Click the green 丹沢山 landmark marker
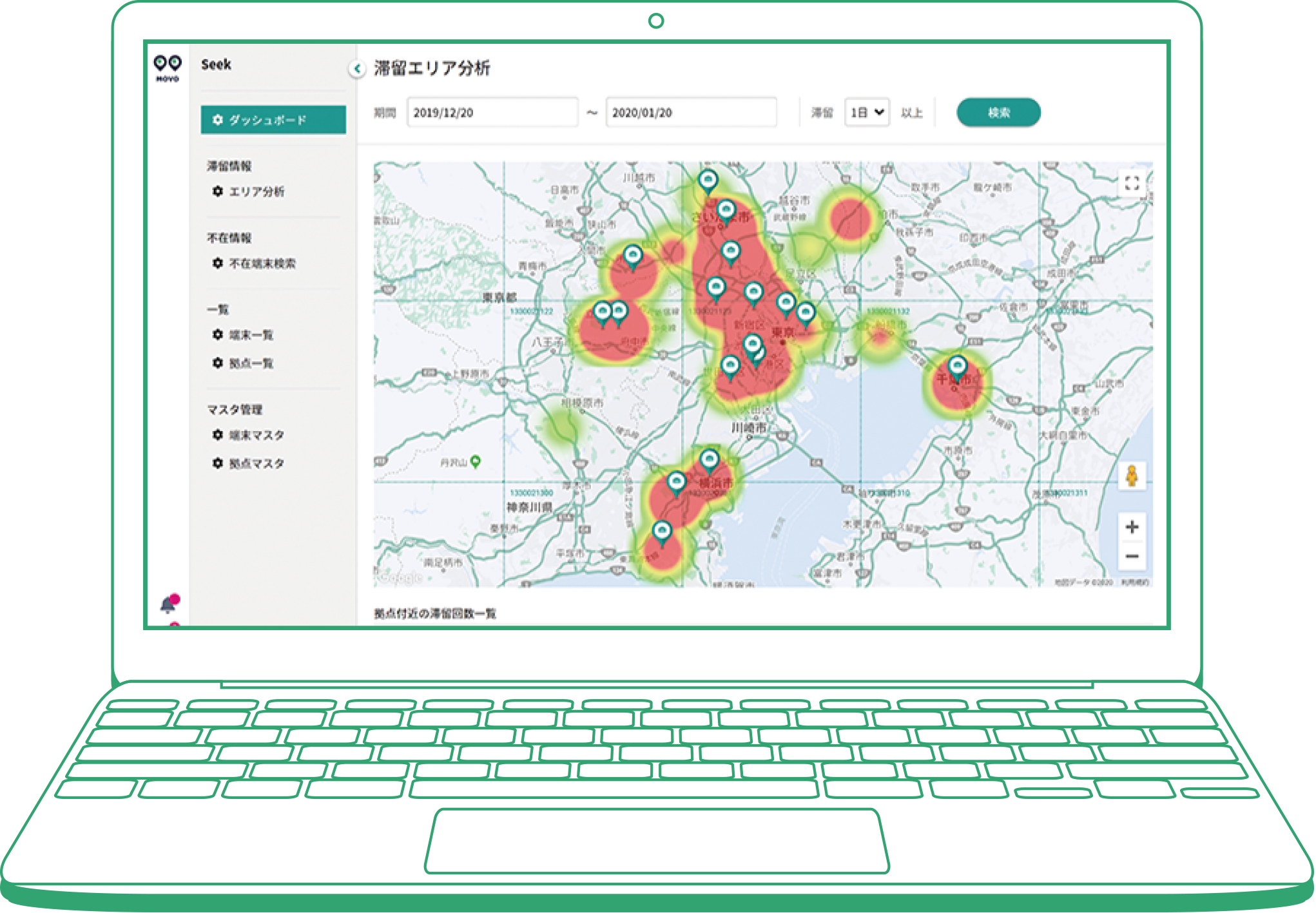This screenshot has width=1316, height=913. (x=476, y=461)
